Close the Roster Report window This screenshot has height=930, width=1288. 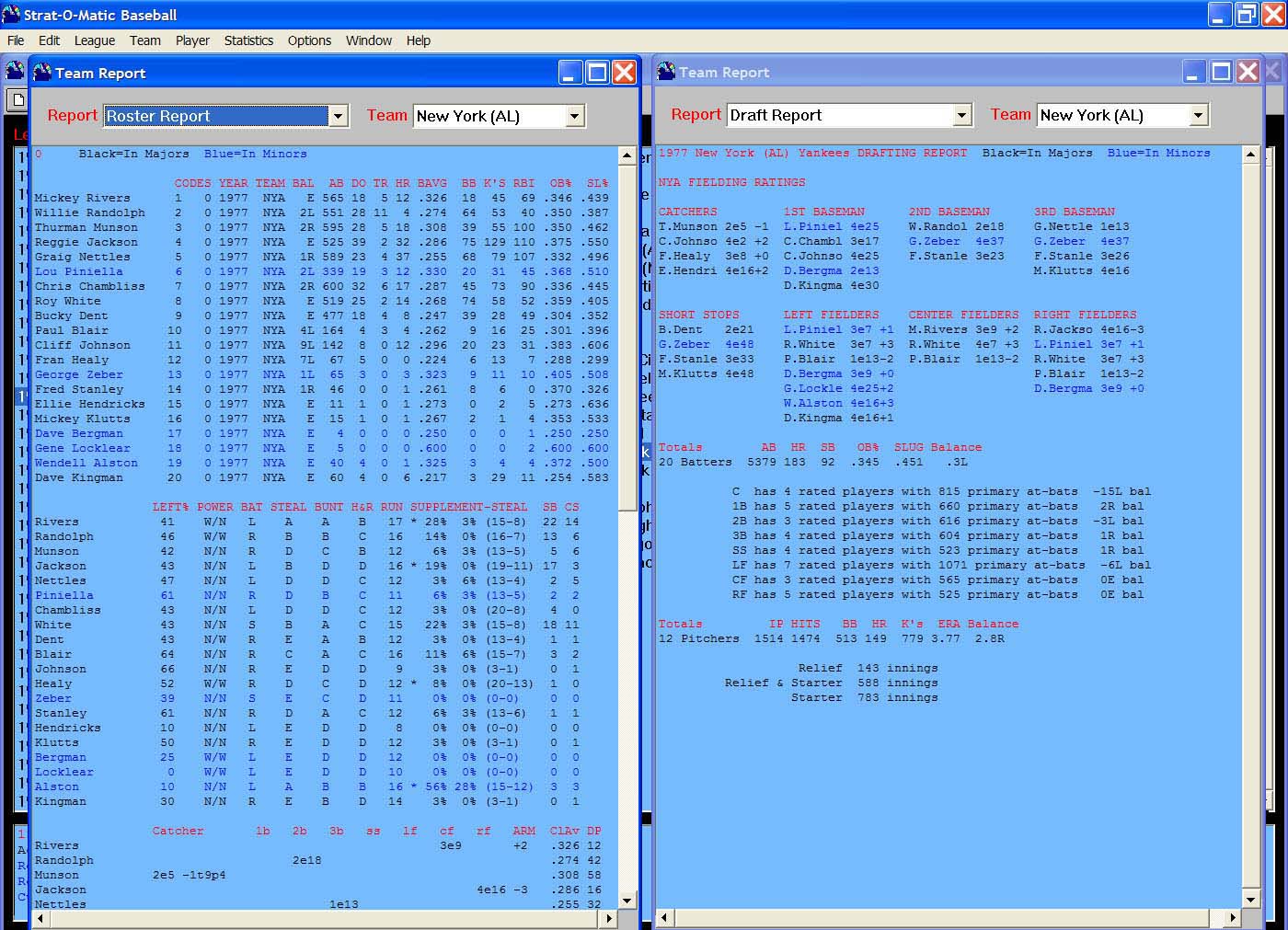pyautogui.click(x=624, y=73)
